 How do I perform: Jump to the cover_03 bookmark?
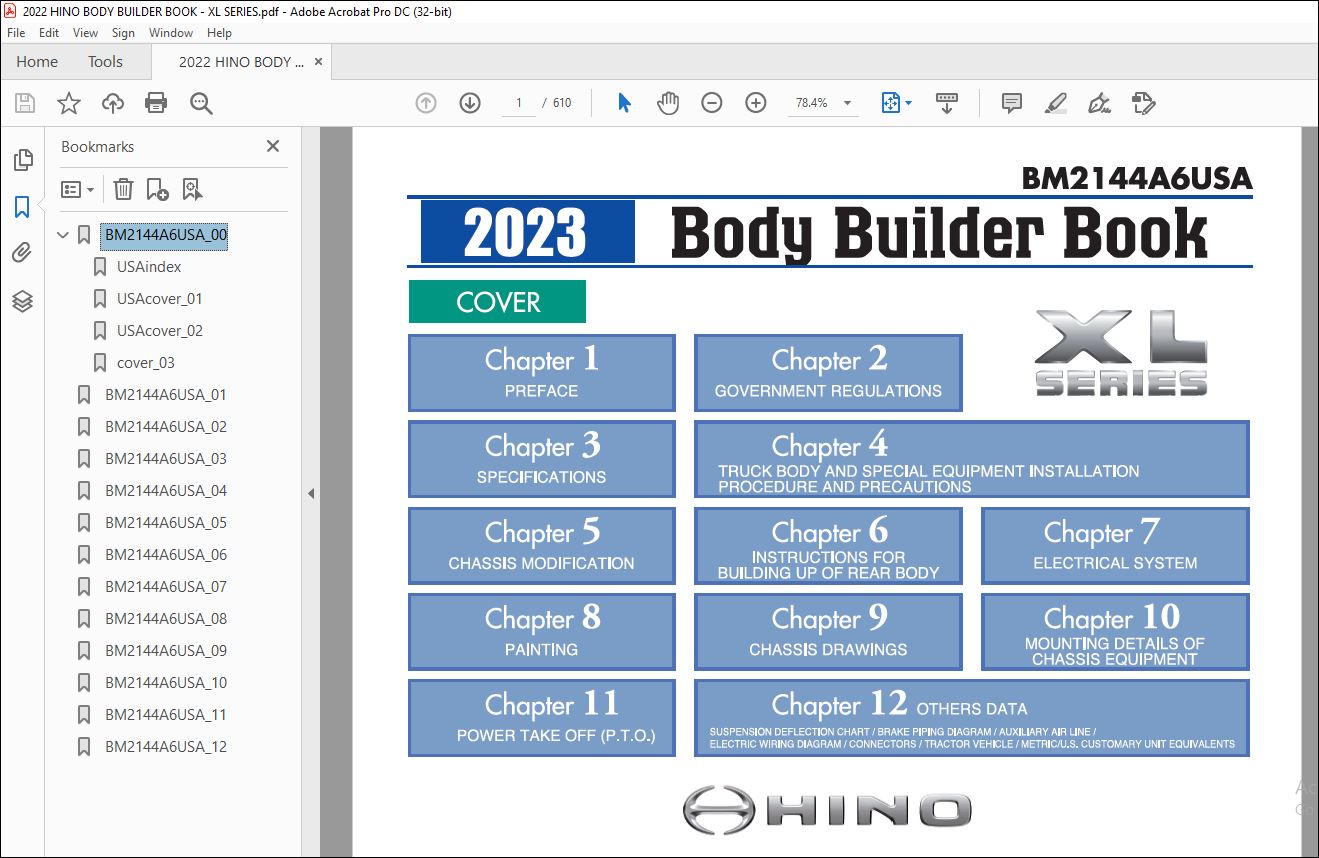pos(146,363)
